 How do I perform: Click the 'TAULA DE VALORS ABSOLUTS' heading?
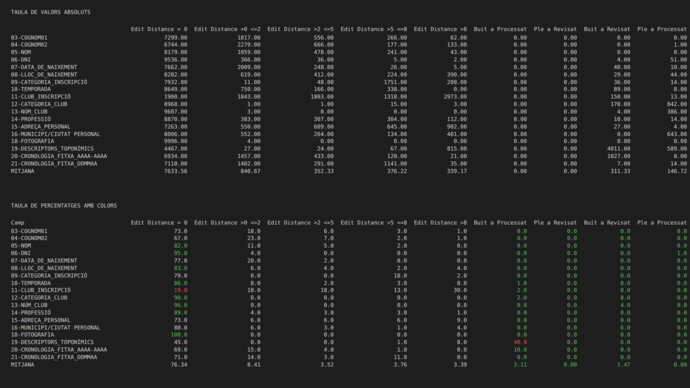51,12
